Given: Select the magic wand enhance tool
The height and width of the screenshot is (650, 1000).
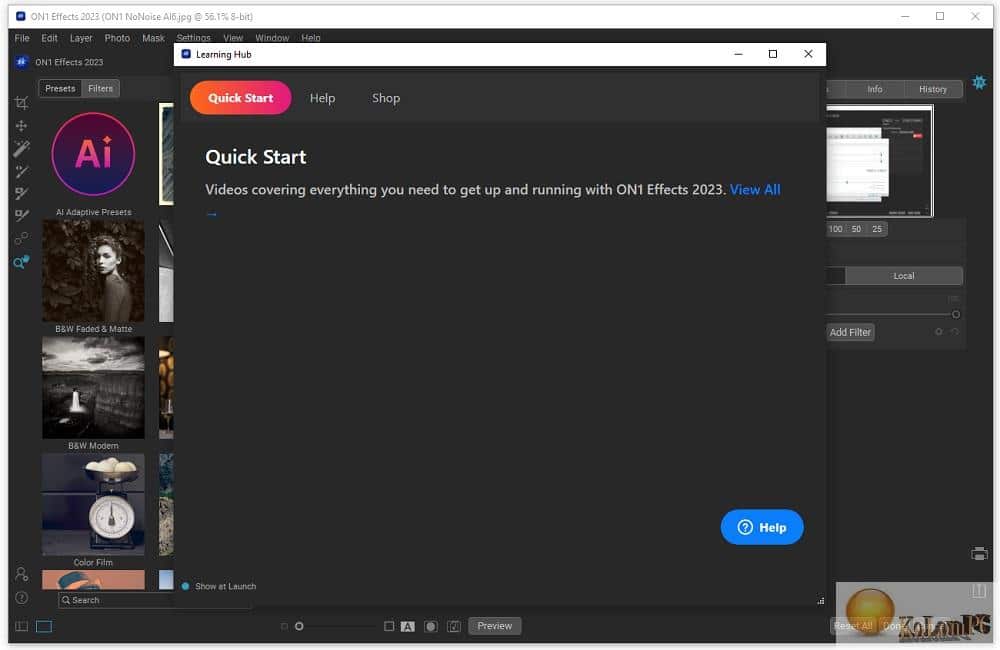Looking at the screenshot, I should pyautogui.click(x=21, y=148).
